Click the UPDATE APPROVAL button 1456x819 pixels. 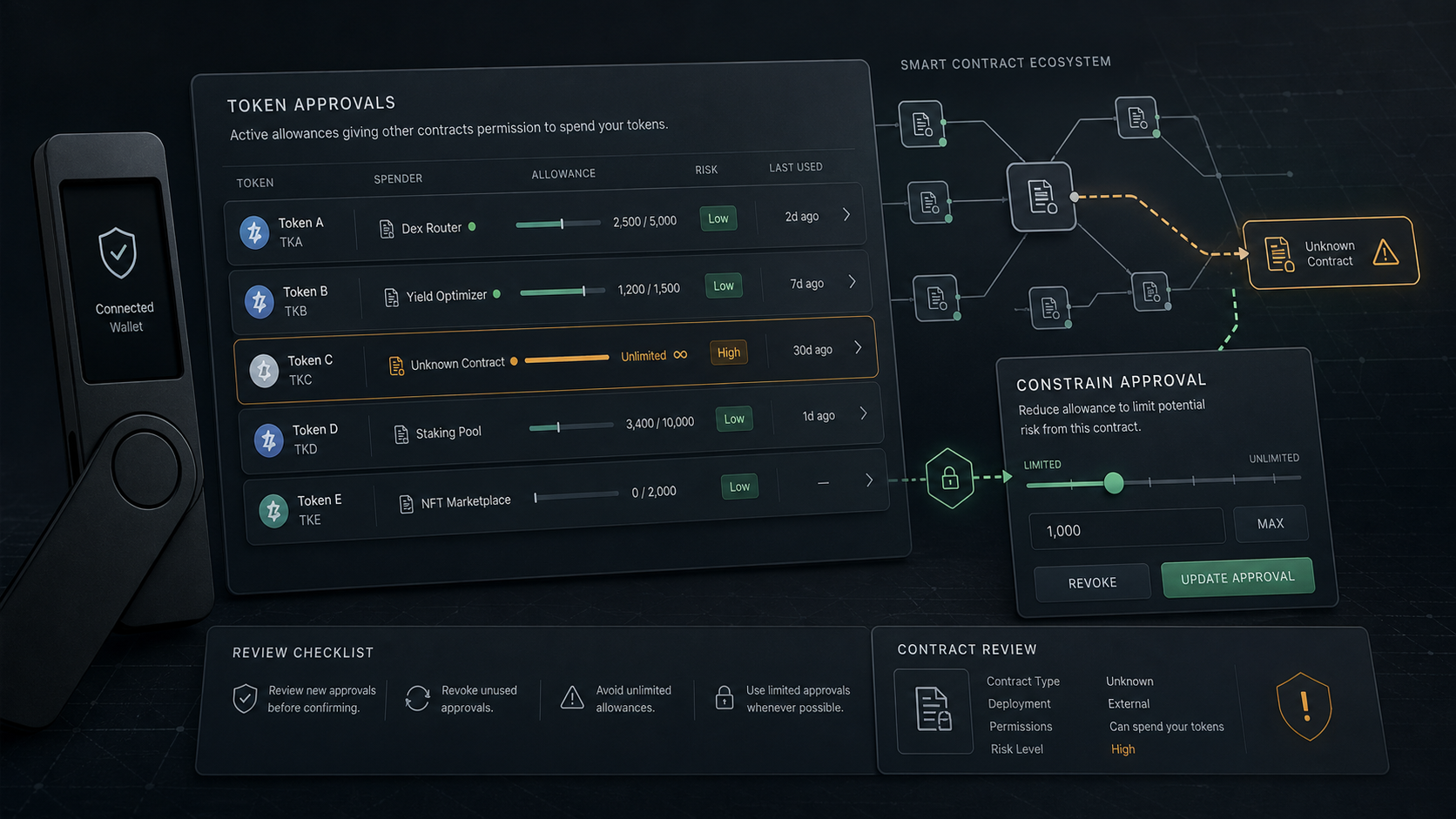(1237, 578)
